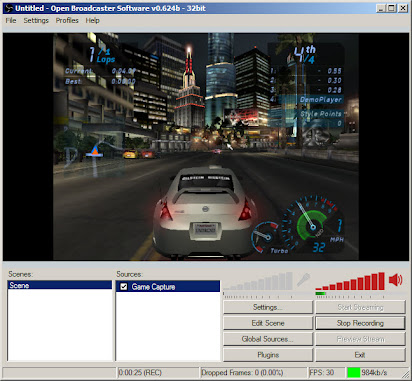The image size is (412, 381).
Task: Open the File menu
Action: (11, 21)
